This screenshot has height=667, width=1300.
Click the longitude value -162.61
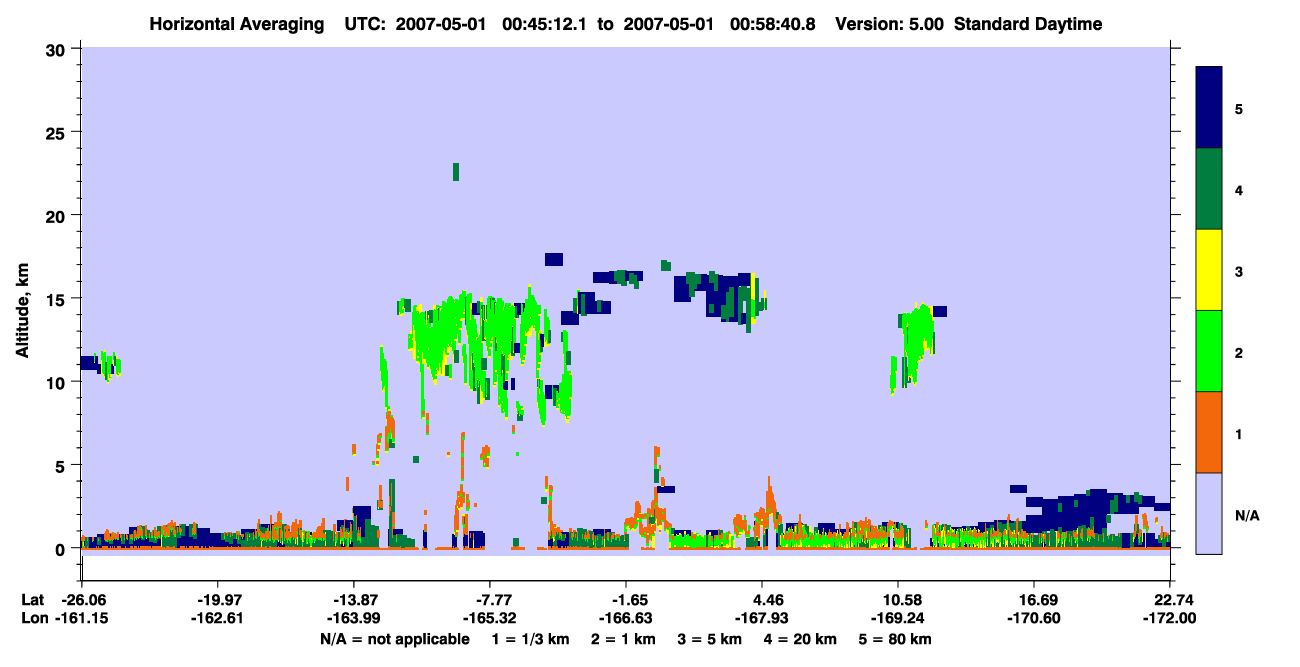(218, 618)
